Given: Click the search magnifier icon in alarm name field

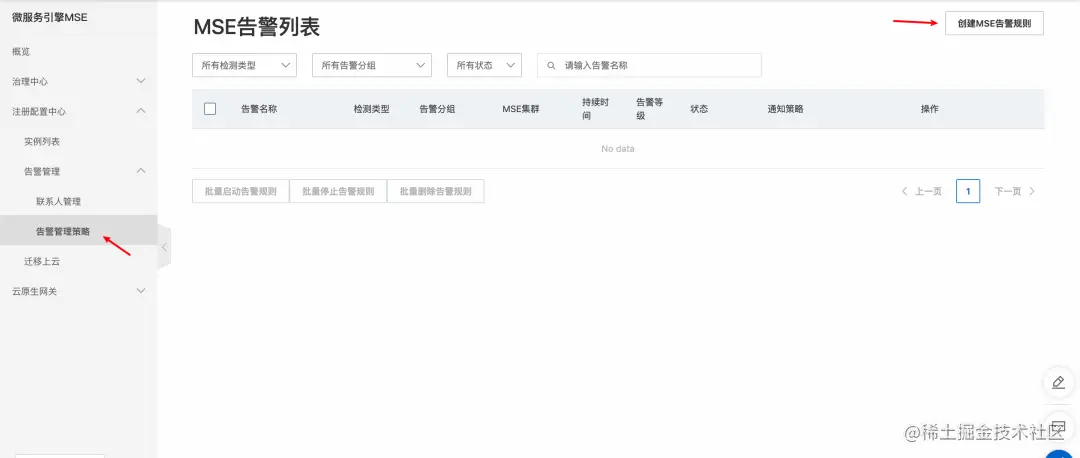Looking at the screenshot, I should coord(551,65).
